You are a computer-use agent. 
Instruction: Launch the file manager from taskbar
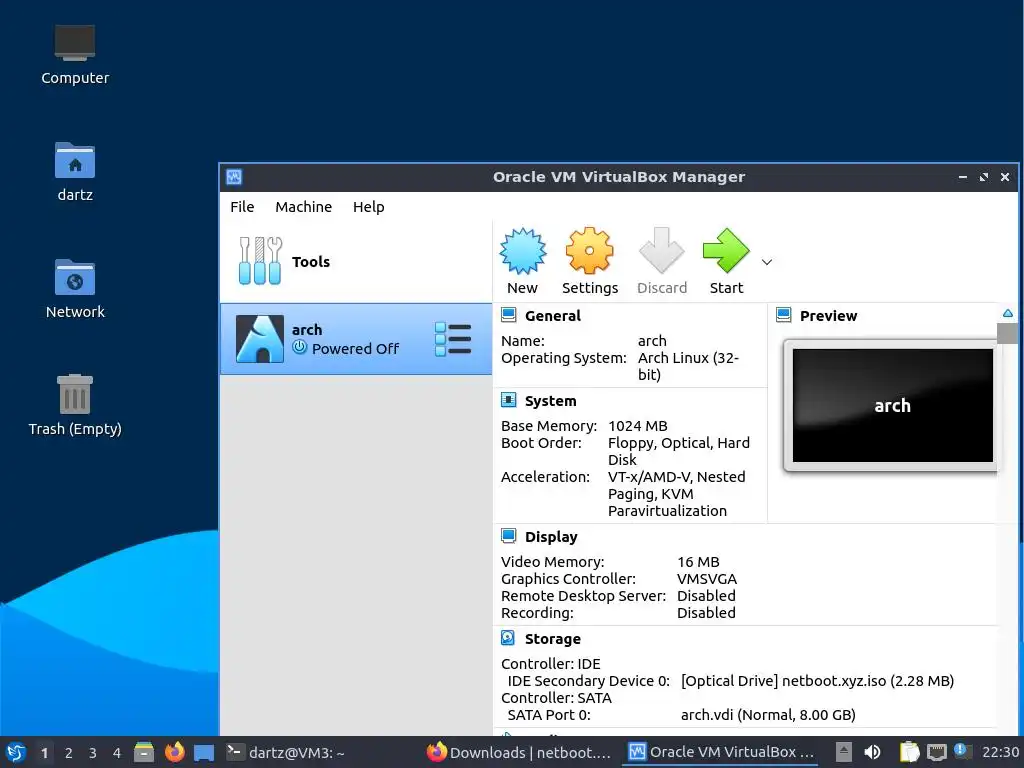tap(144, 752)
